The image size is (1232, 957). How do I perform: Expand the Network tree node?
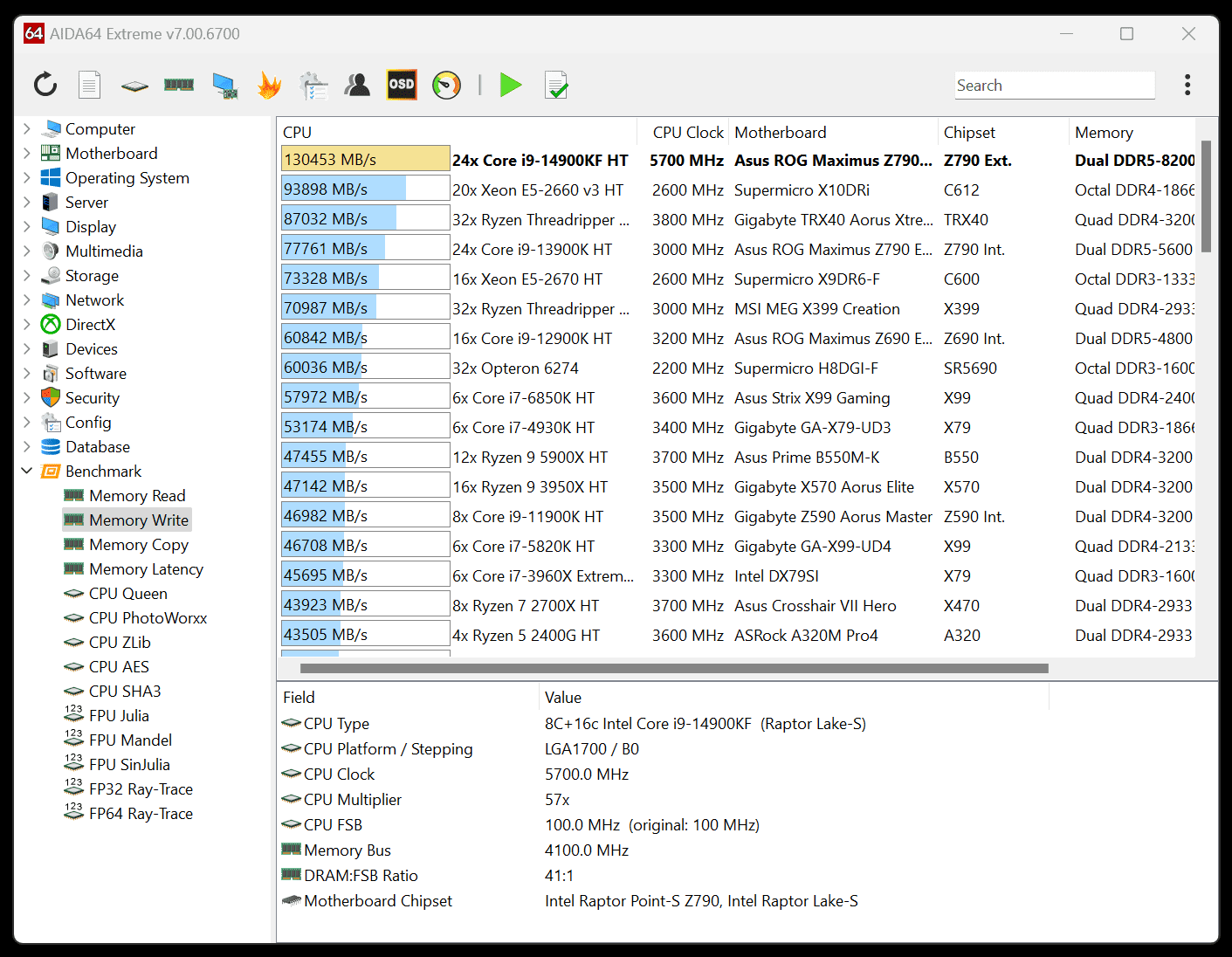pos(27,299)
